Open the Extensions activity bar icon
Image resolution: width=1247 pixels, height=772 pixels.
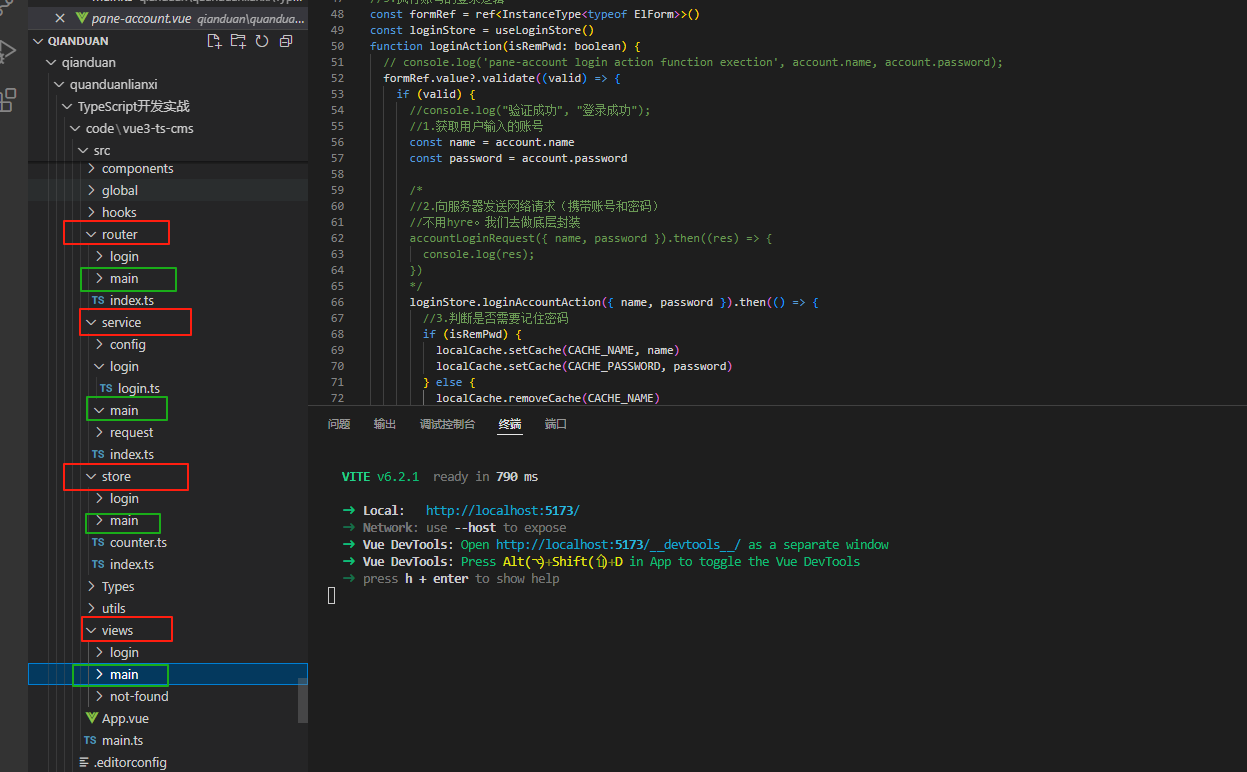point(8,99)
